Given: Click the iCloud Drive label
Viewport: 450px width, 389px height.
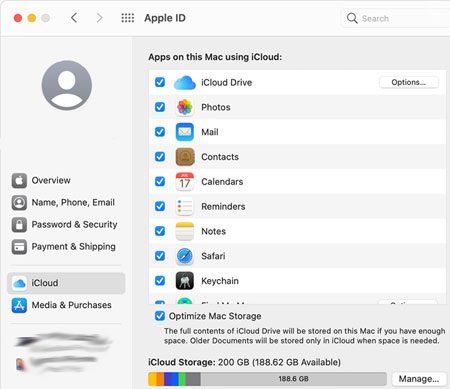Looking at the screenshot, I should 227,82.
